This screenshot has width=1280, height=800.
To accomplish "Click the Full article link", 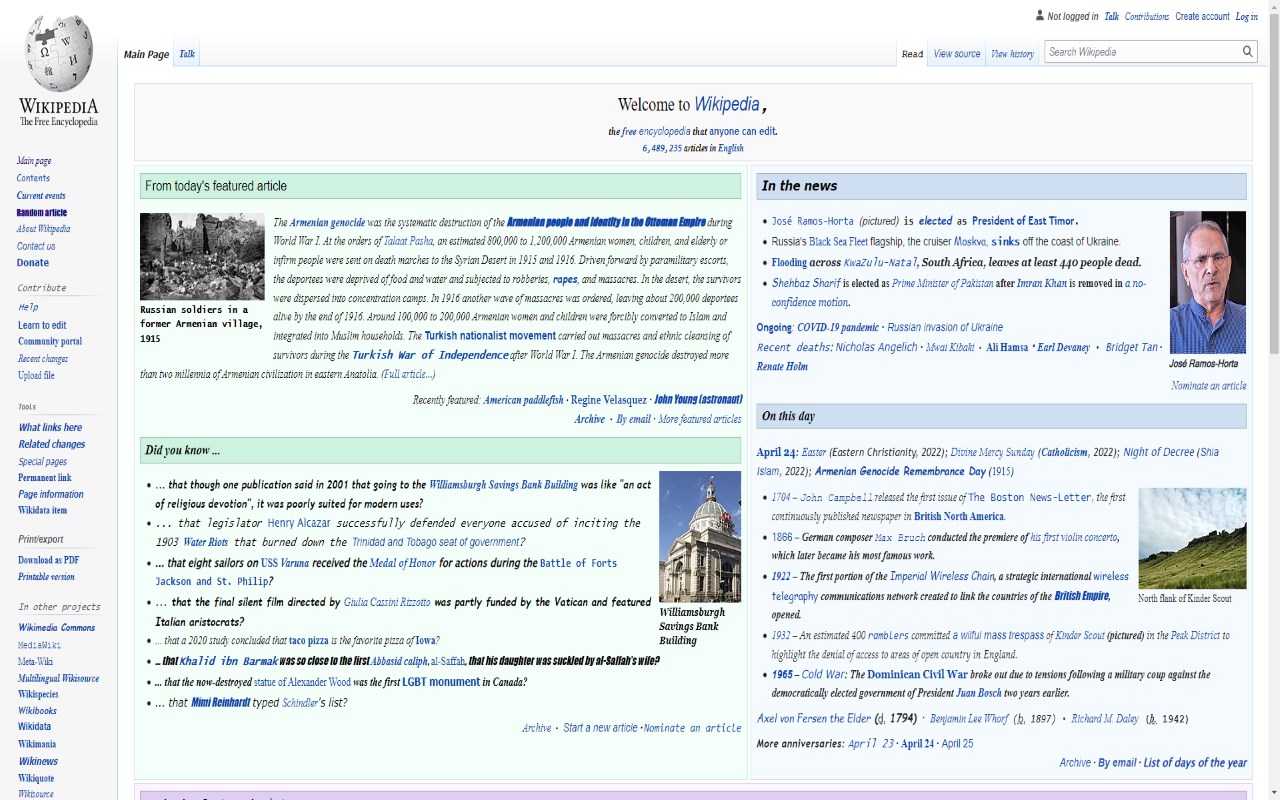I will pyautogui.click(x=408, y=374).
